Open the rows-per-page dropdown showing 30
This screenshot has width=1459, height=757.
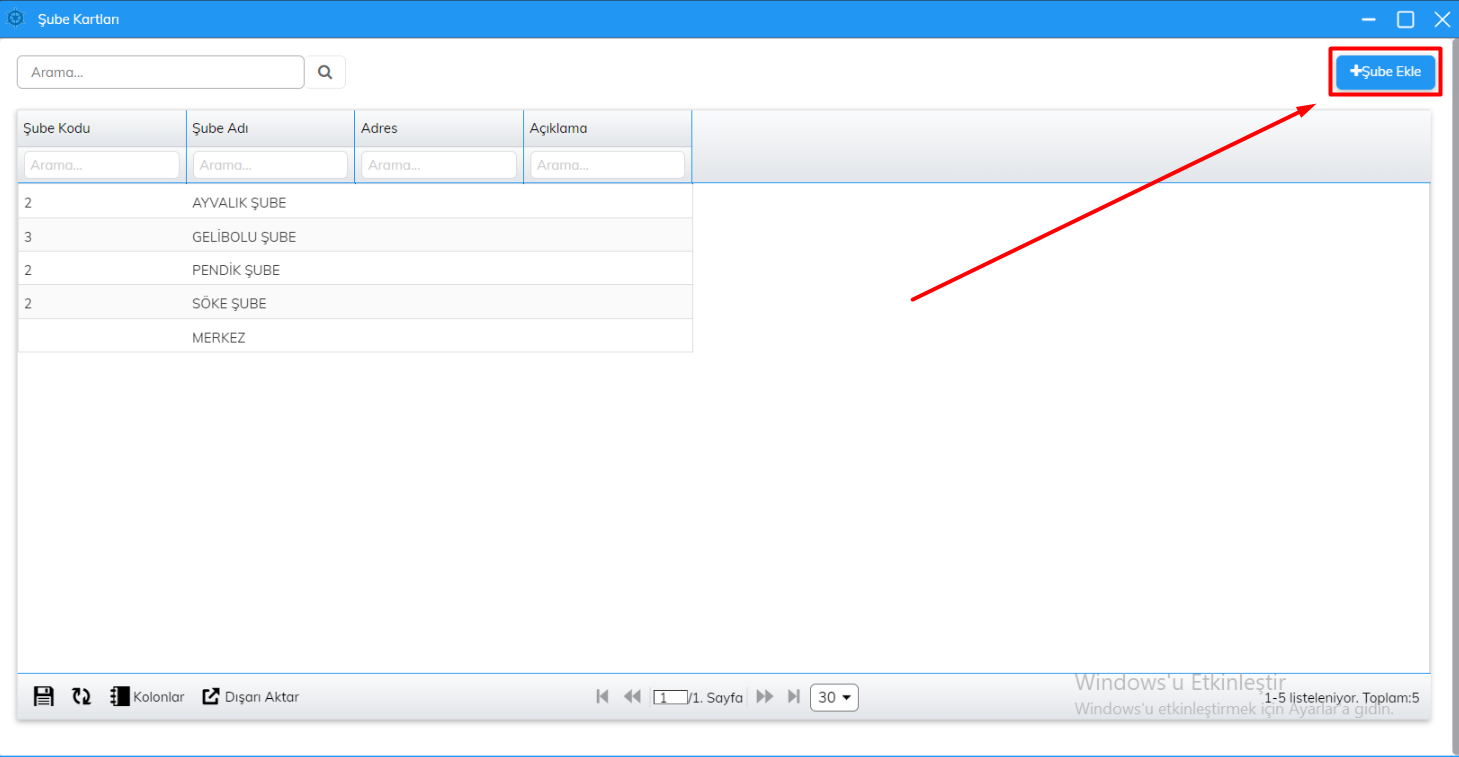point(834,697)
